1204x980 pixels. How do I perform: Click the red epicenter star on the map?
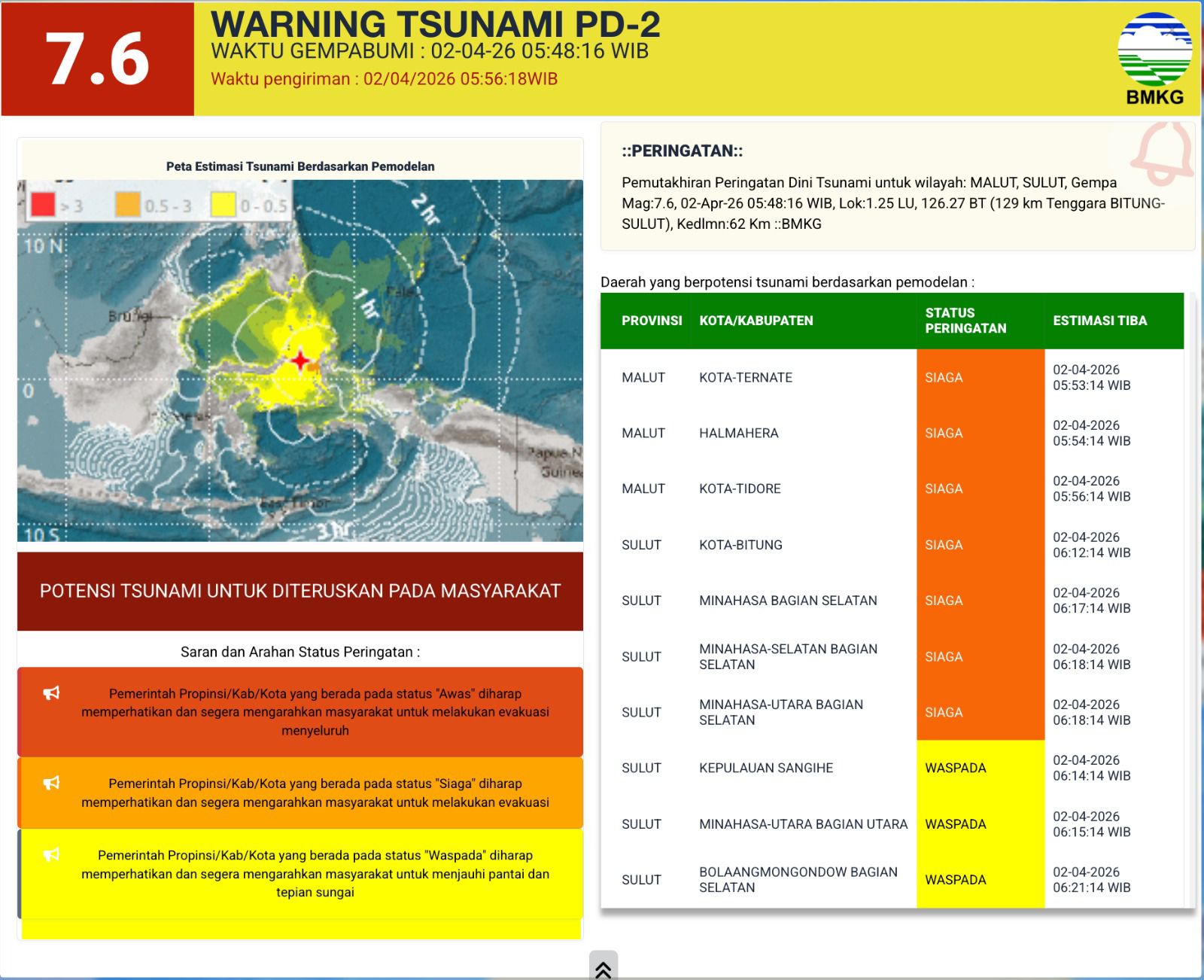(300, 361)
